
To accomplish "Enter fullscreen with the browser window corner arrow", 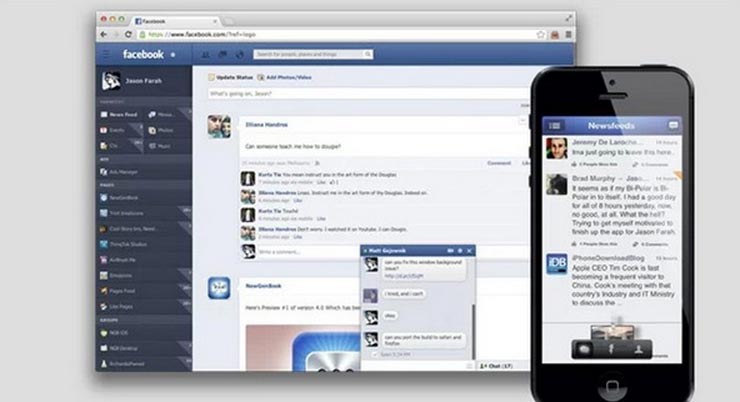I will click(569, 18).
